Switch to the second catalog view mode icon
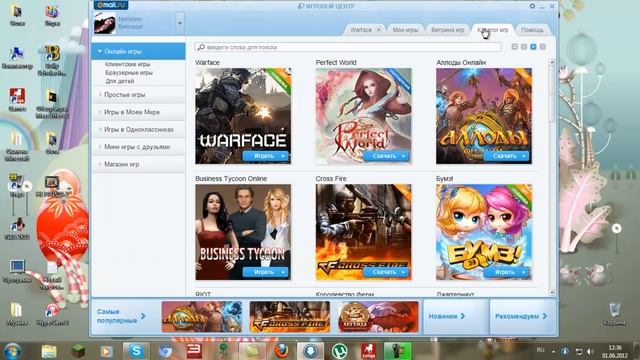This screenshot has width=640, height=360. tap(524, 47)
